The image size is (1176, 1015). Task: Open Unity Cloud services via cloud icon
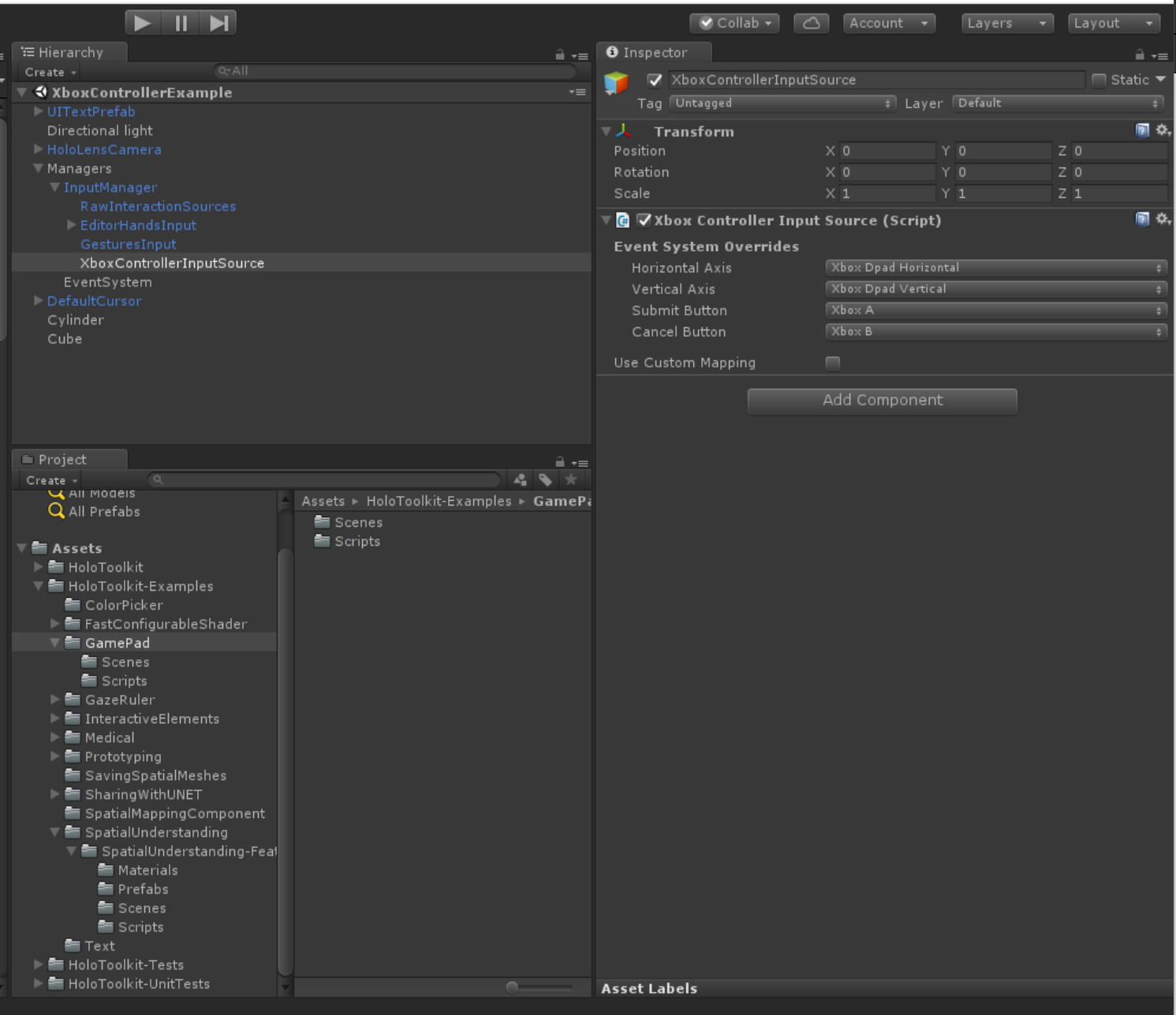[811, 23]
